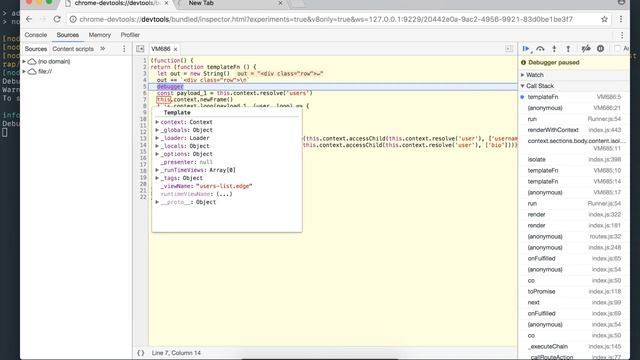Expand the (no domain) tree node

coord(24,62)
